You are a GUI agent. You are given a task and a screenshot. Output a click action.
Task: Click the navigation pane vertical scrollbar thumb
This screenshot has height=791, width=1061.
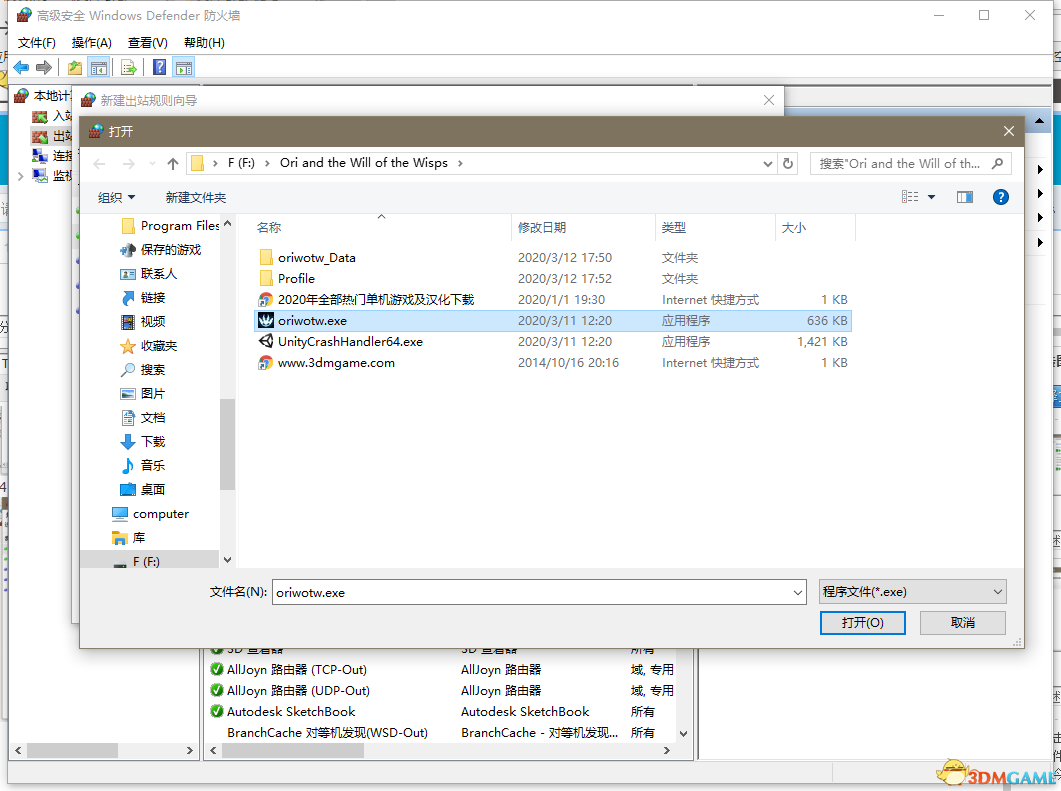click(x=227, y=444)
